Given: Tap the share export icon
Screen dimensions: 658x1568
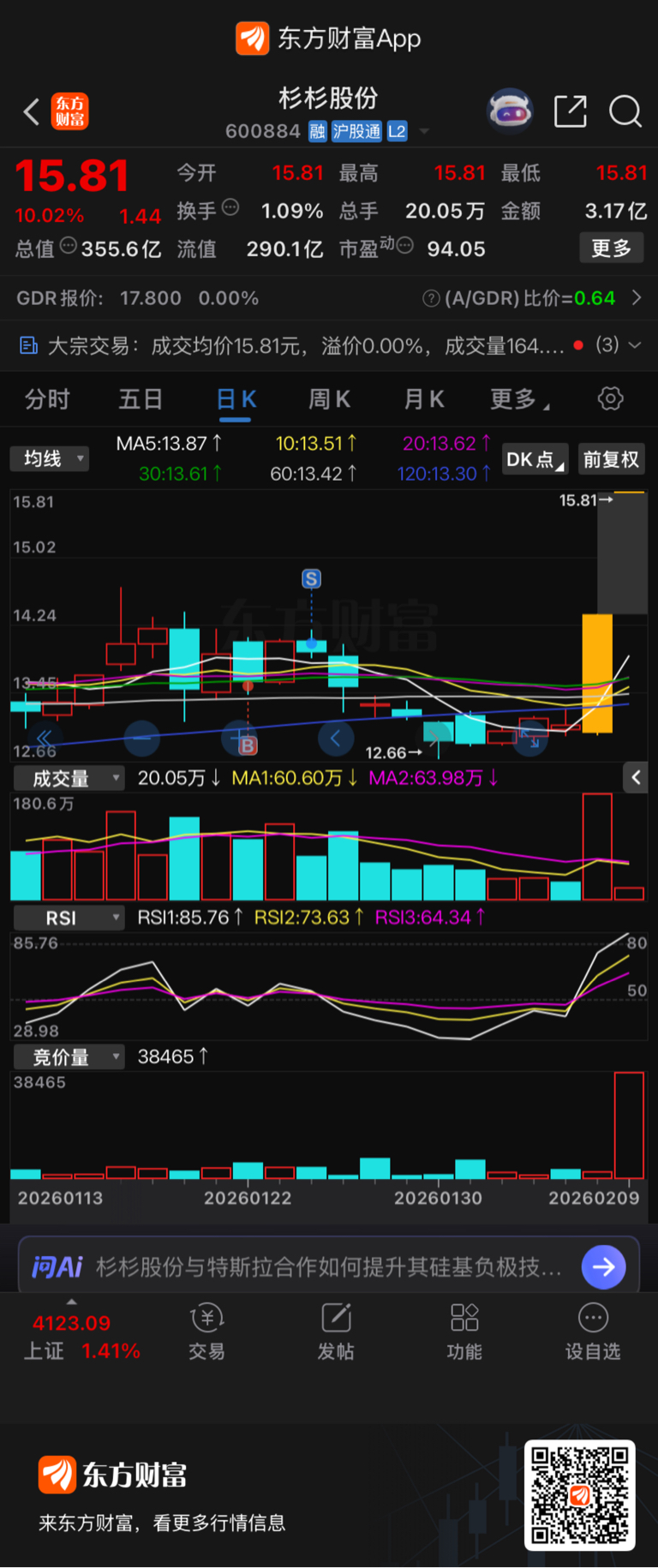Looking at the screenshot, I should [571, 111].
